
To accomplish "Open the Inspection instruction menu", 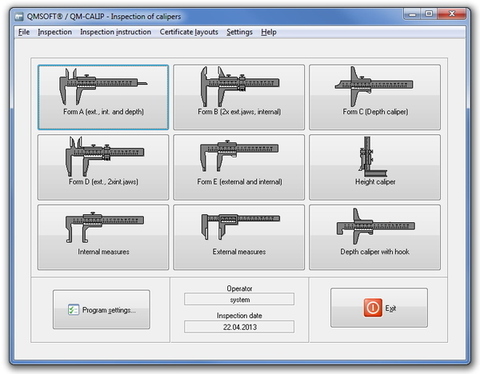I will pos(115,32).
